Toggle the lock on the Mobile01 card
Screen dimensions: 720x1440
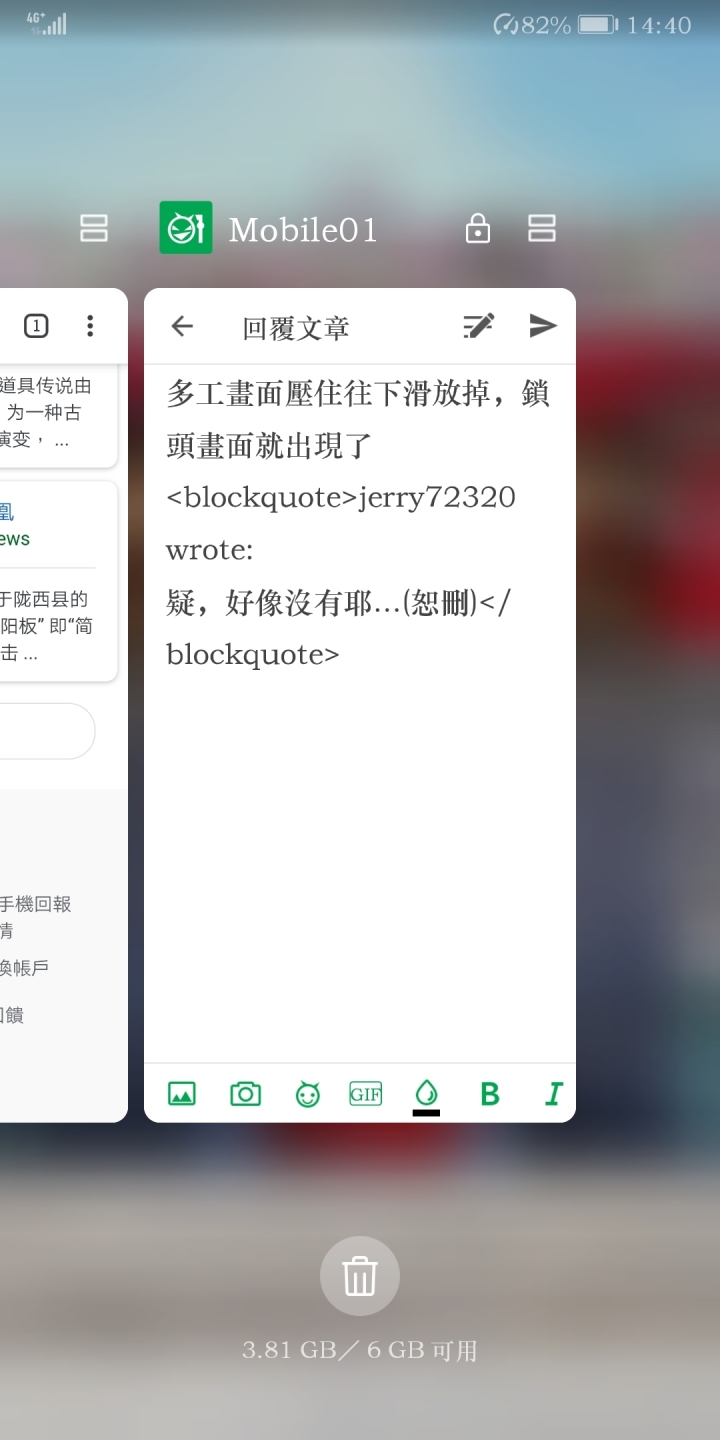click(478, 229)
